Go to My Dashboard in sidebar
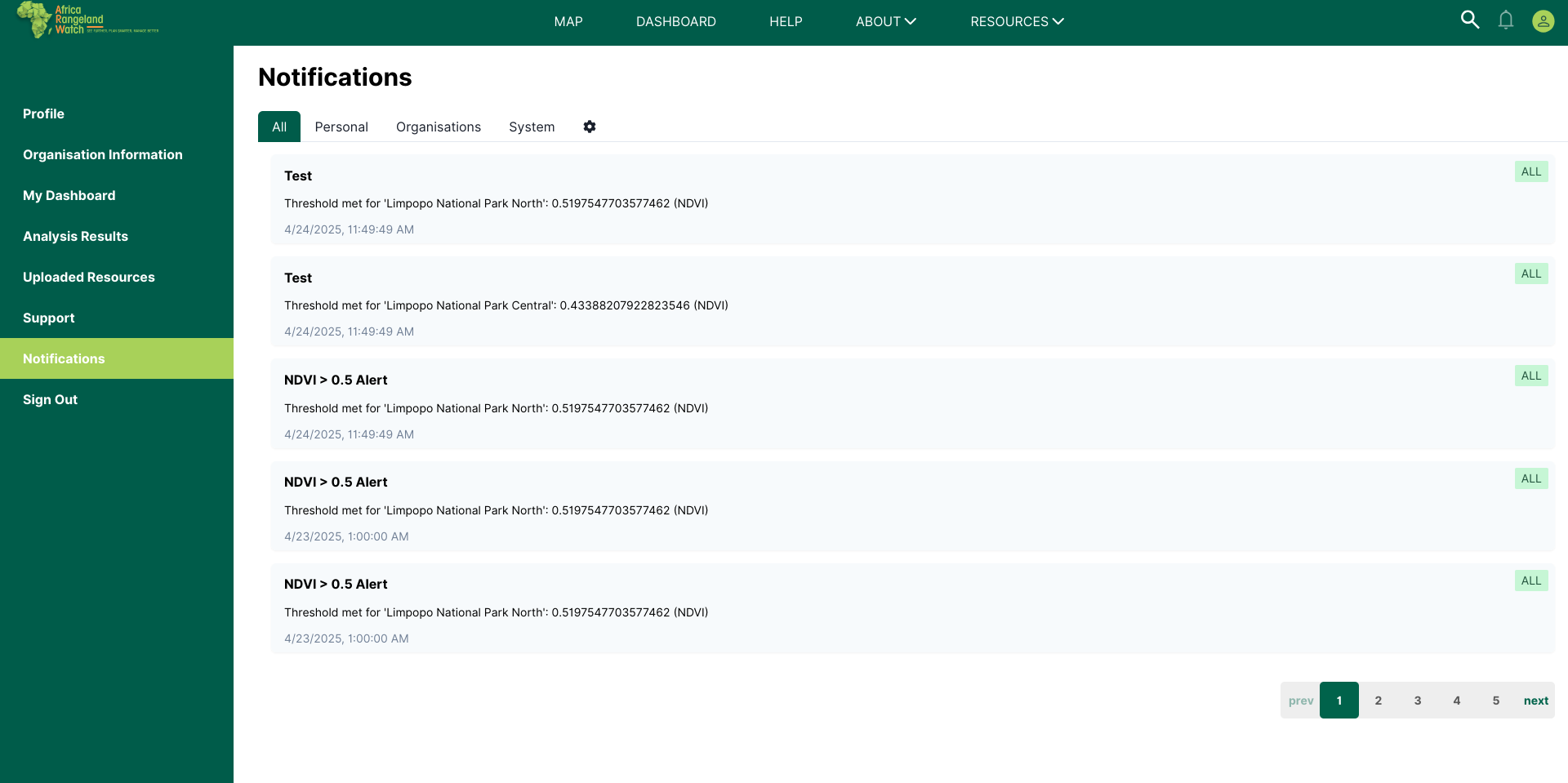This screenshot has height=783, width=1568. (x=117, y=195)
